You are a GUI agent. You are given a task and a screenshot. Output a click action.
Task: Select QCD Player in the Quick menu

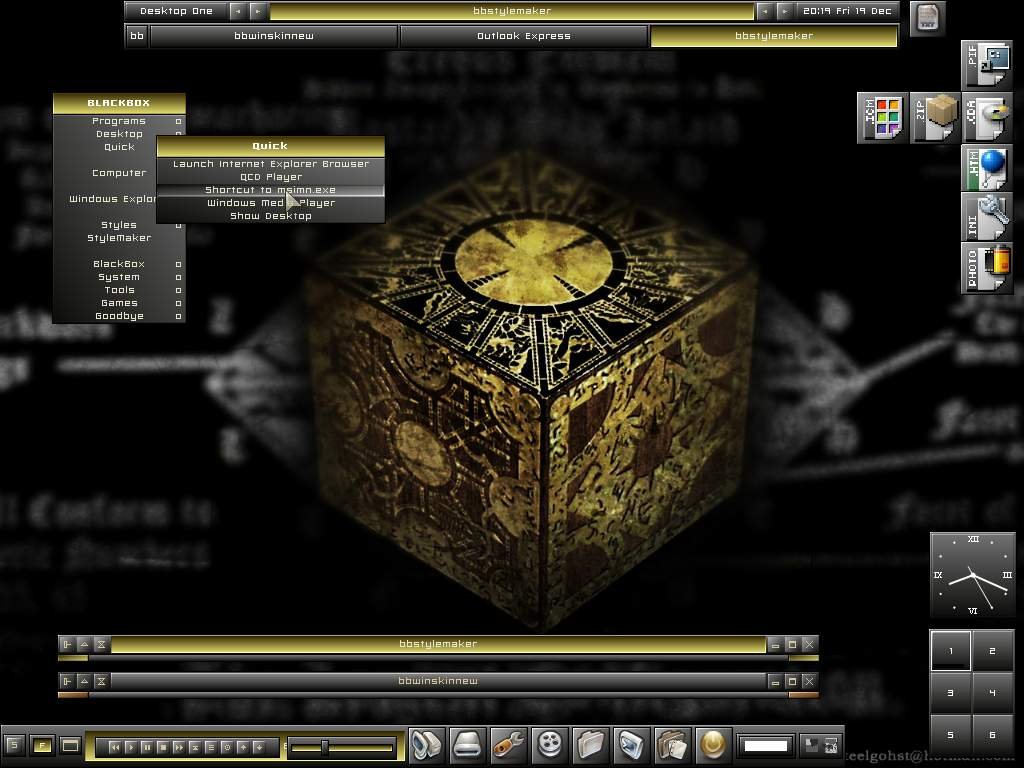[270, 177]
